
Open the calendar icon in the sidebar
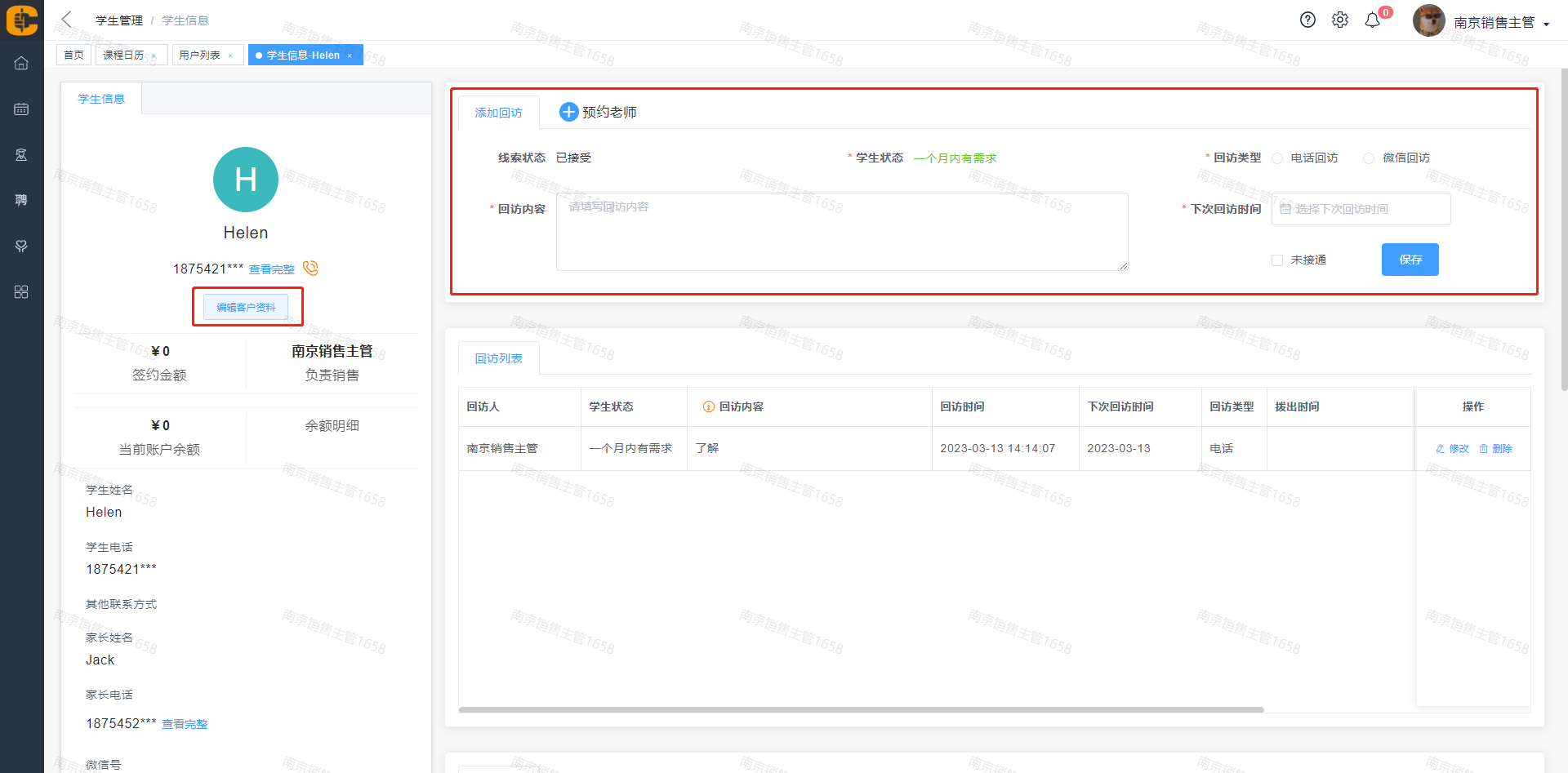click(21, 109)
